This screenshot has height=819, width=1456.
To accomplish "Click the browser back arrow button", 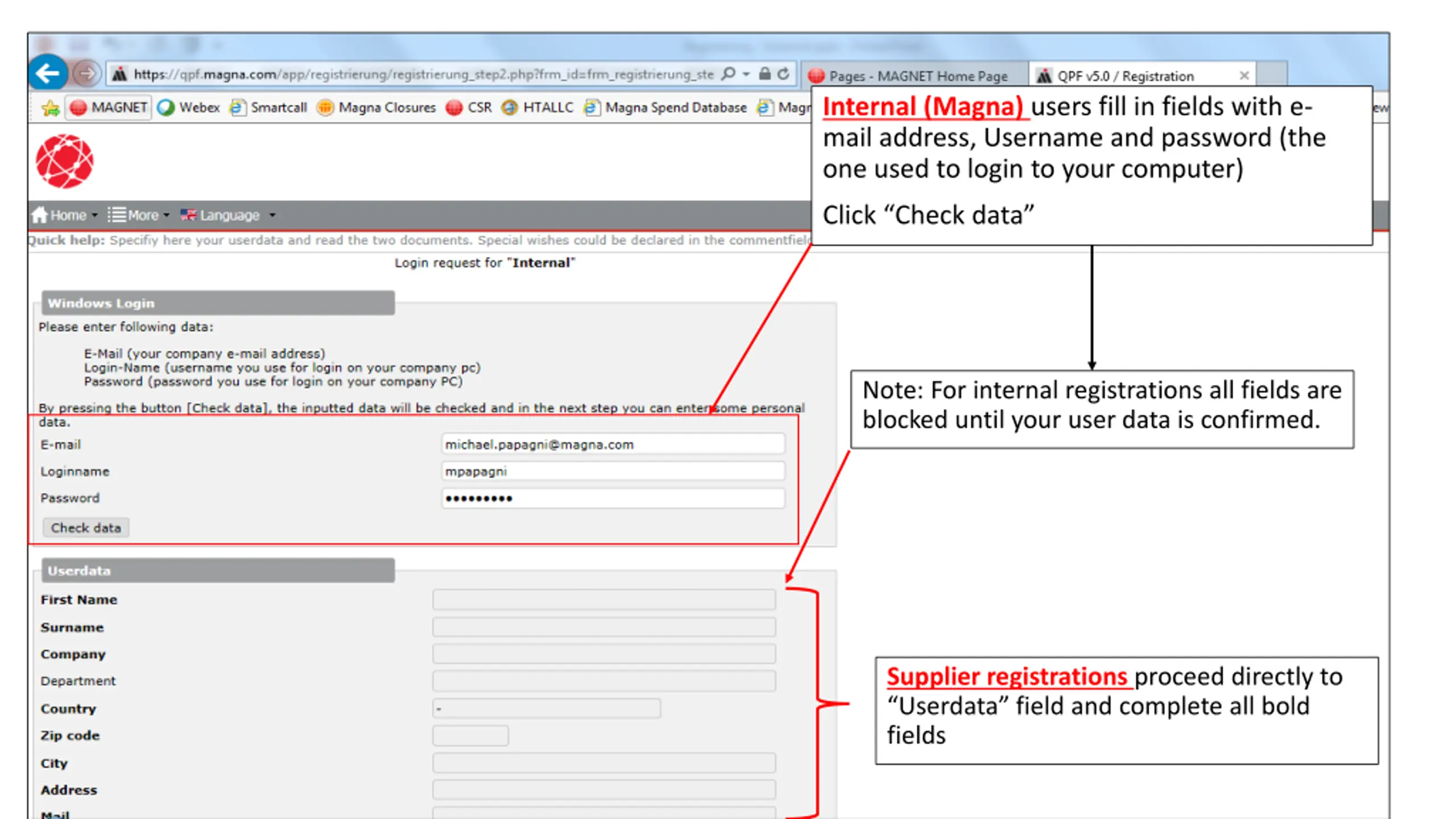I will coord(48,73).
